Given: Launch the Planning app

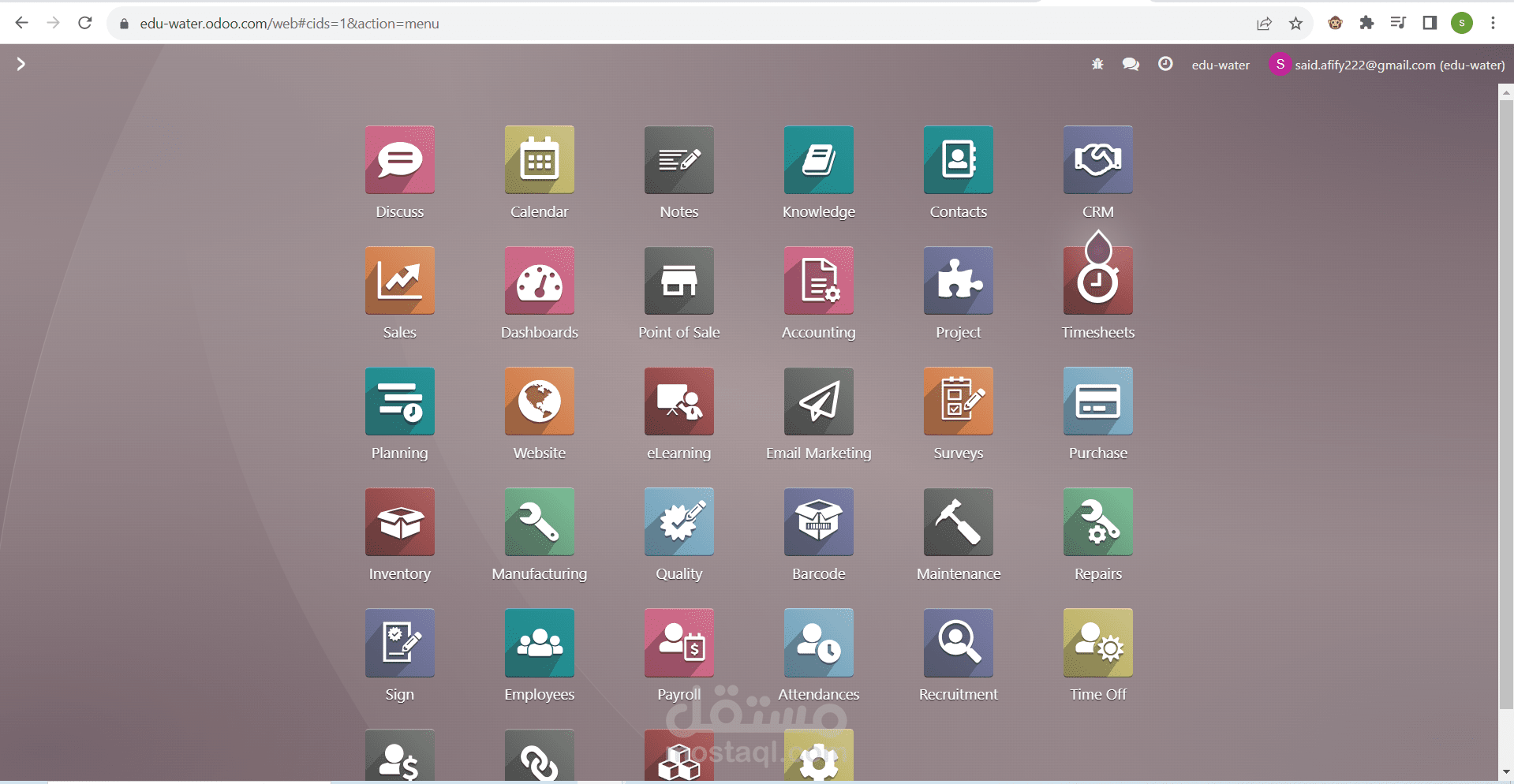Looking at the screenshot, I should (x=400, y=401).
